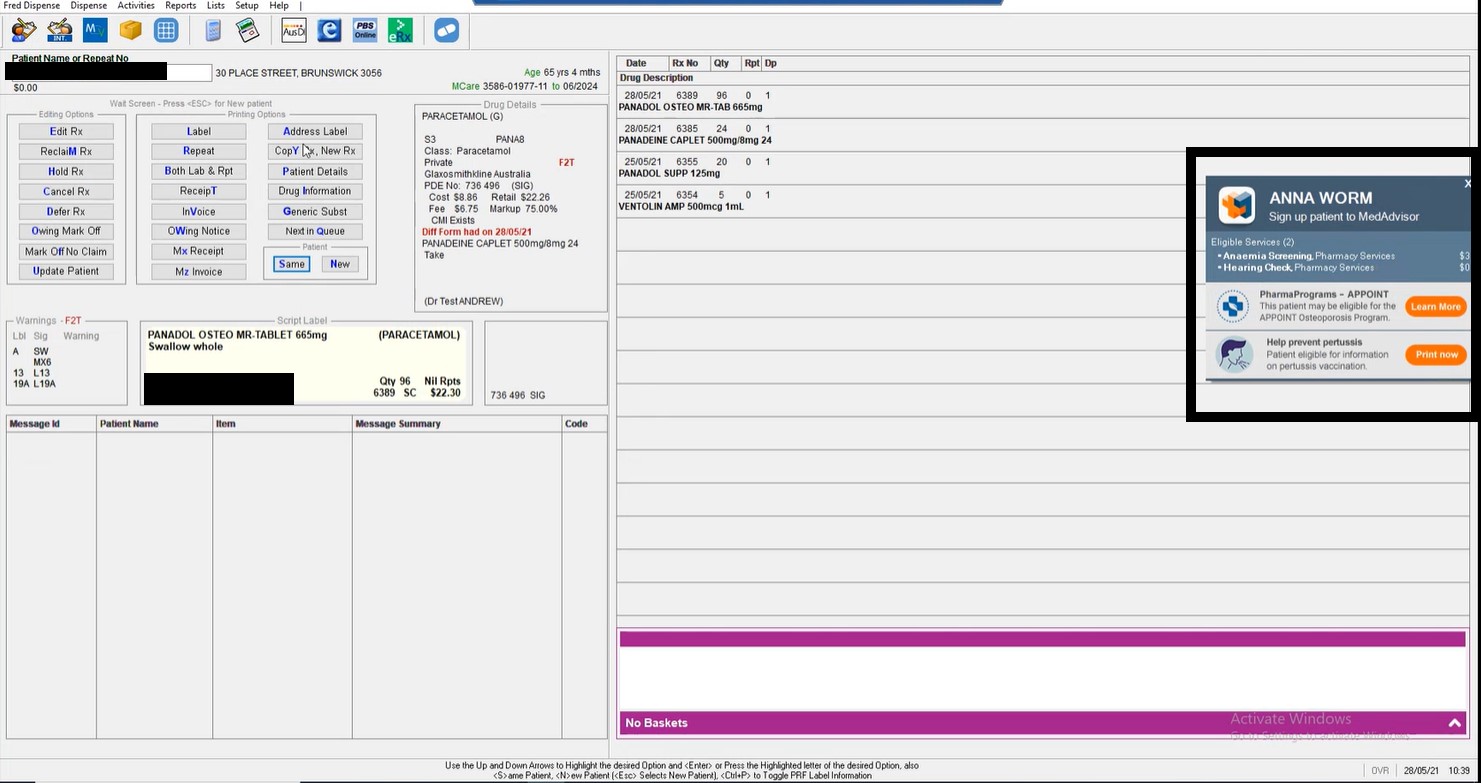This screenshot has width=1481, height=783.
Task: Click the Patient Name or Repeat No field
Action: [x=108, y=72]
